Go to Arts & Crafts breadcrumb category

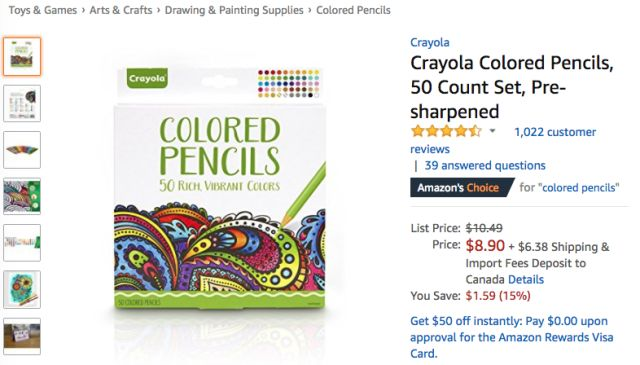pyautogui.click(x=121, y=10)
